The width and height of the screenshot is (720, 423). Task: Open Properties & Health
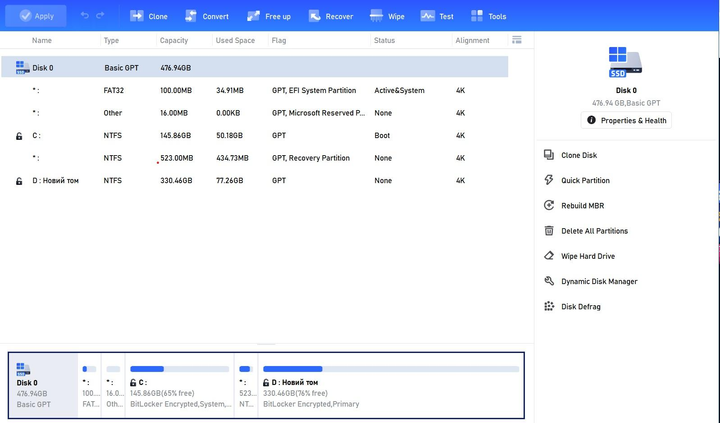(x=626, y=120)
